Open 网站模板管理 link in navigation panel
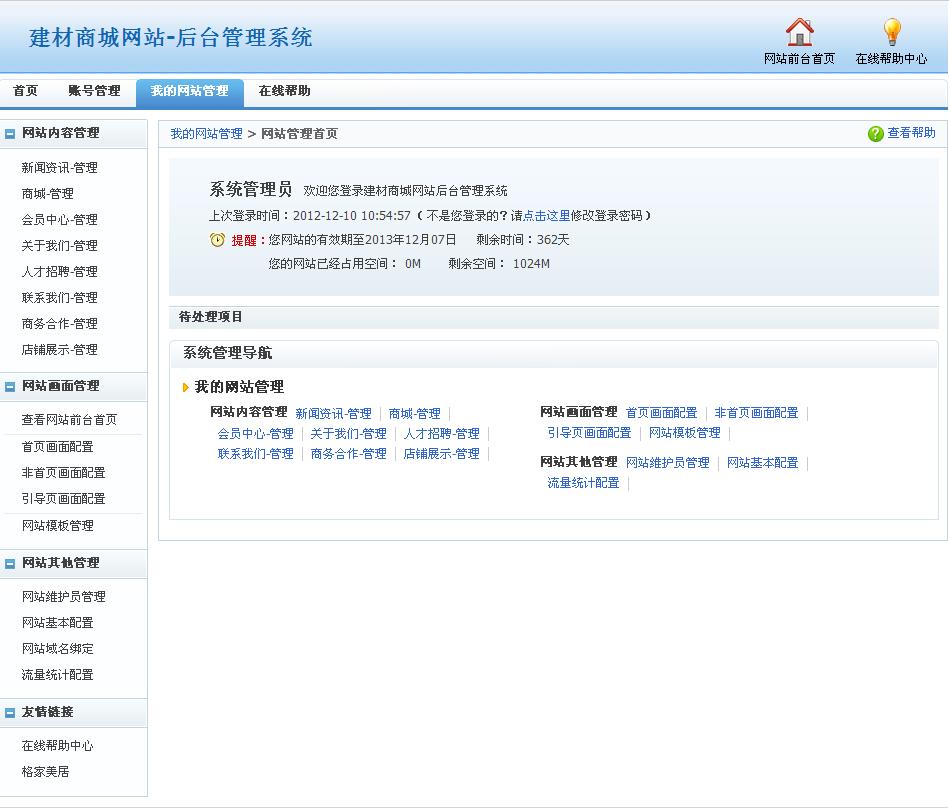The image size is (949, 808). tap(685, 433)
